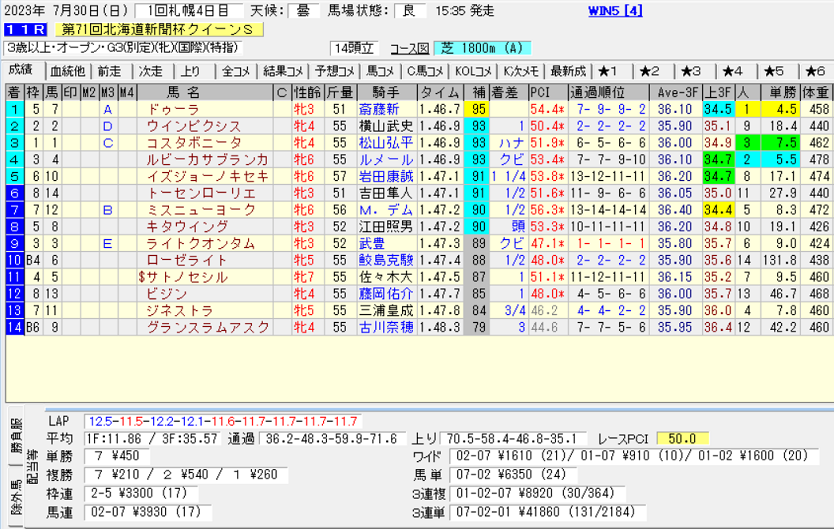
Task: Select finishing position 1 cell
Action: tap(14, 108)
